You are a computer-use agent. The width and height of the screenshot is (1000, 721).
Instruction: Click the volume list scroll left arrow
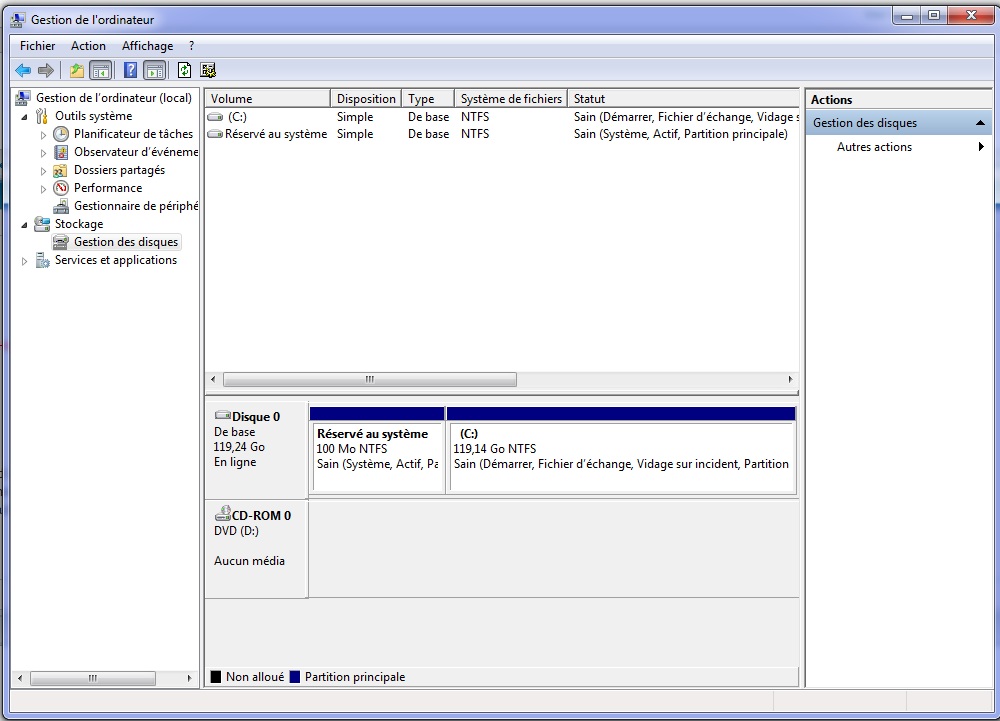213,379
